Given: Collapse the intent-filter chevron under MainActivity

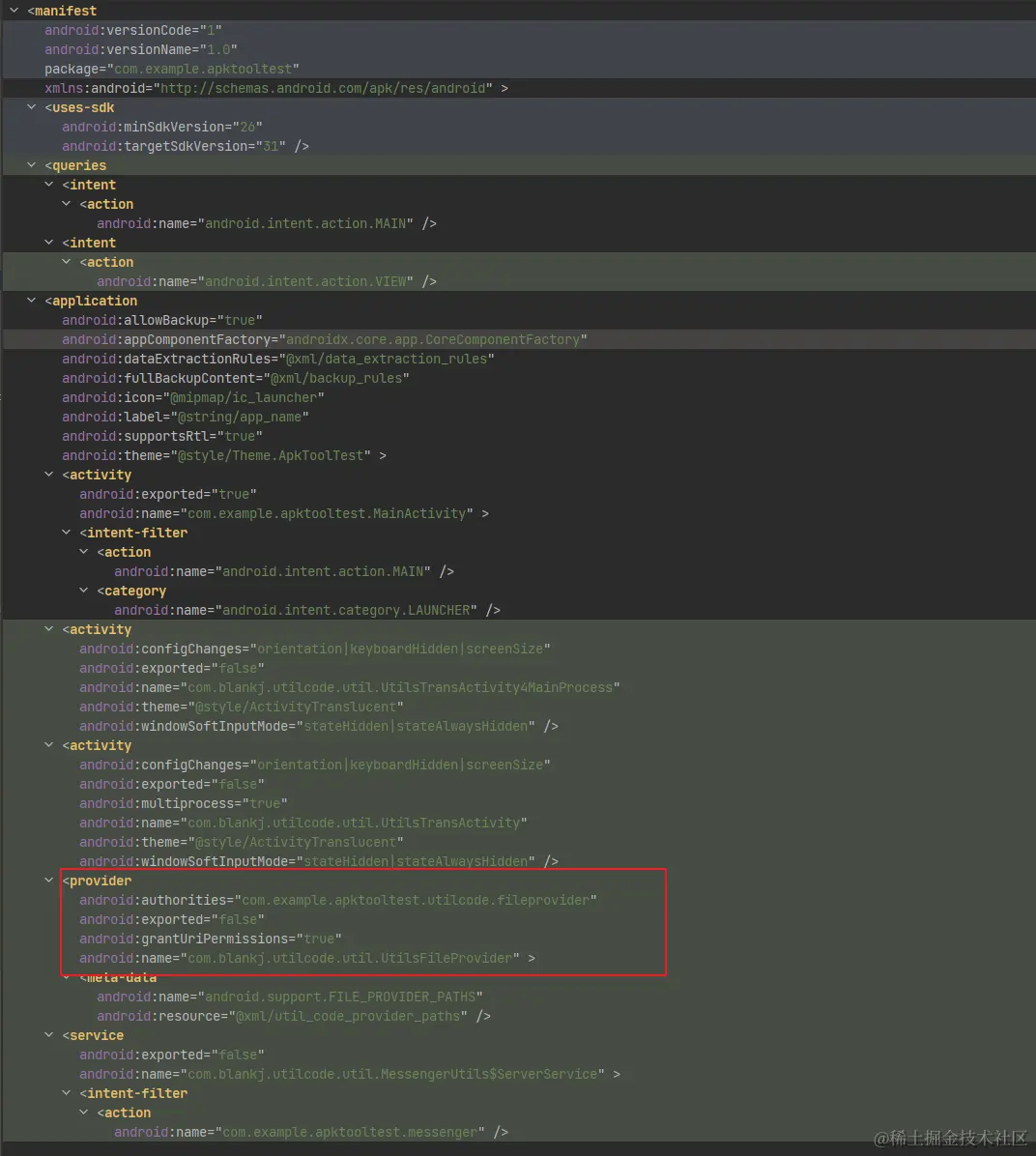Looking at the screenshot, I should (x=67, y=533).
